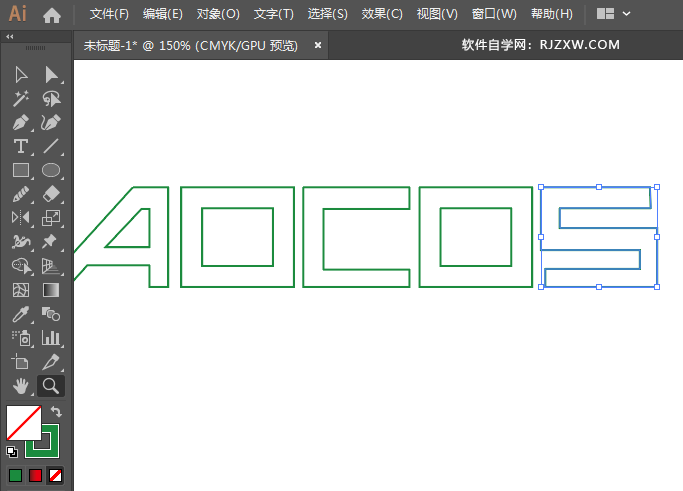Select the Type tool

point(21,146)
